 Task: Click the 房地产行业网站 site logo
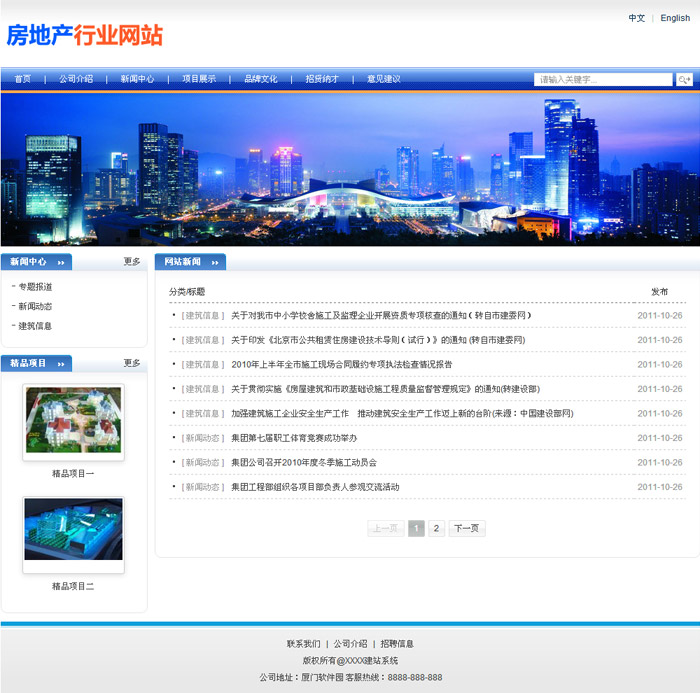tap(84, 35)
